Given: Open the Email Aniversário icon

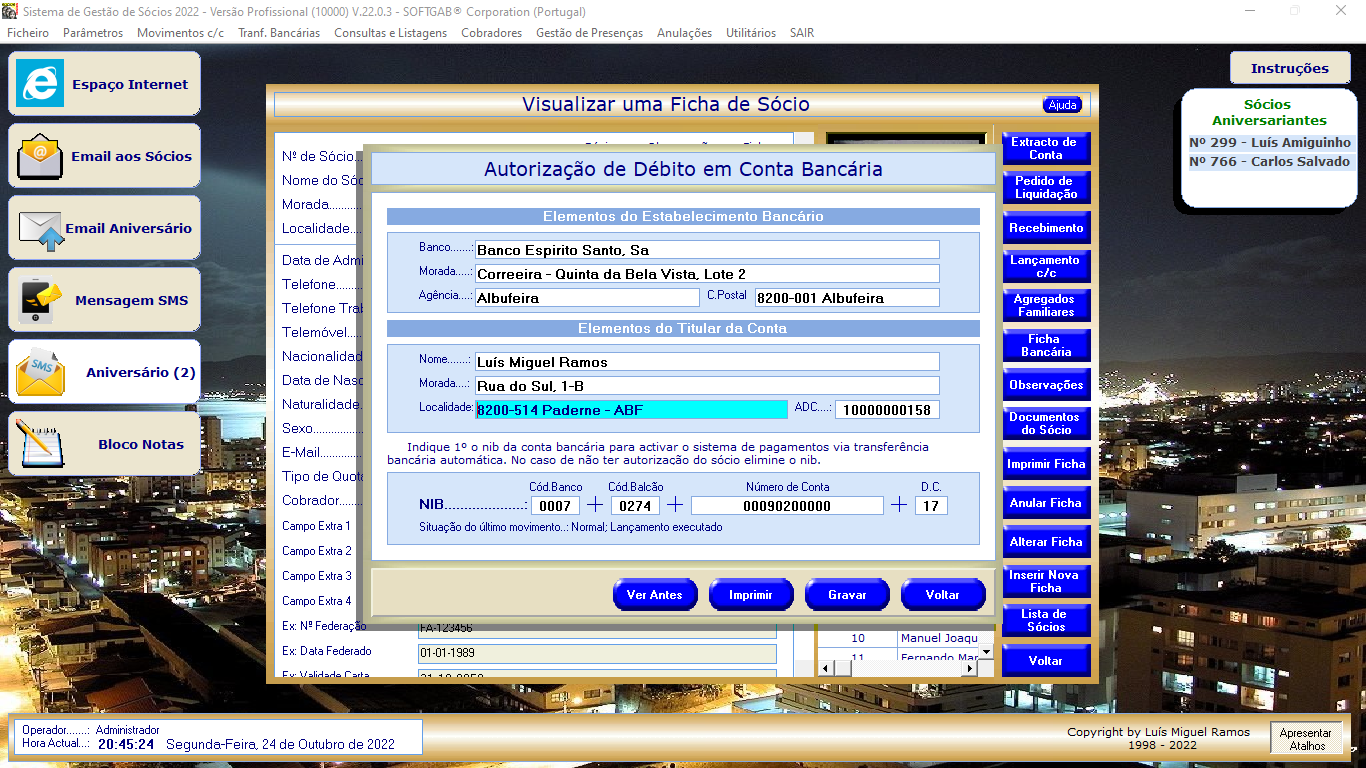Looking at the screenshot, I should pyautogui.click(x=40, y=228).
